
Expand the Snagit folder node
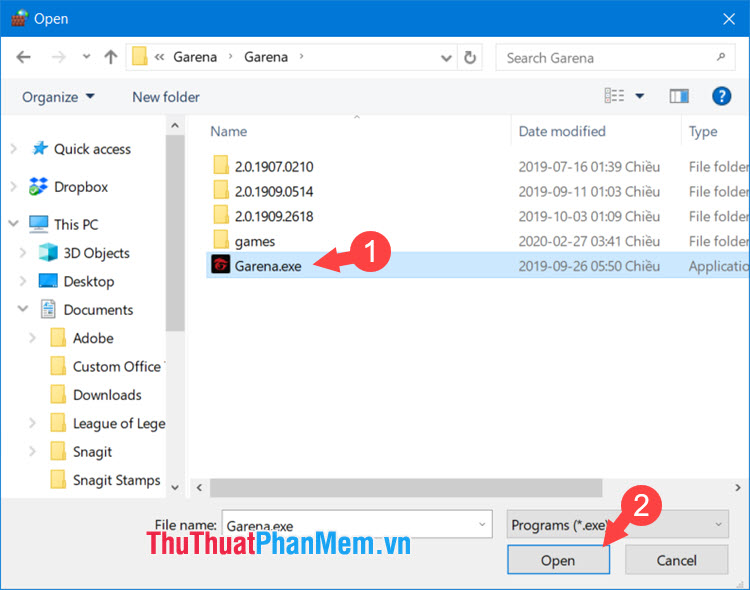32,451
